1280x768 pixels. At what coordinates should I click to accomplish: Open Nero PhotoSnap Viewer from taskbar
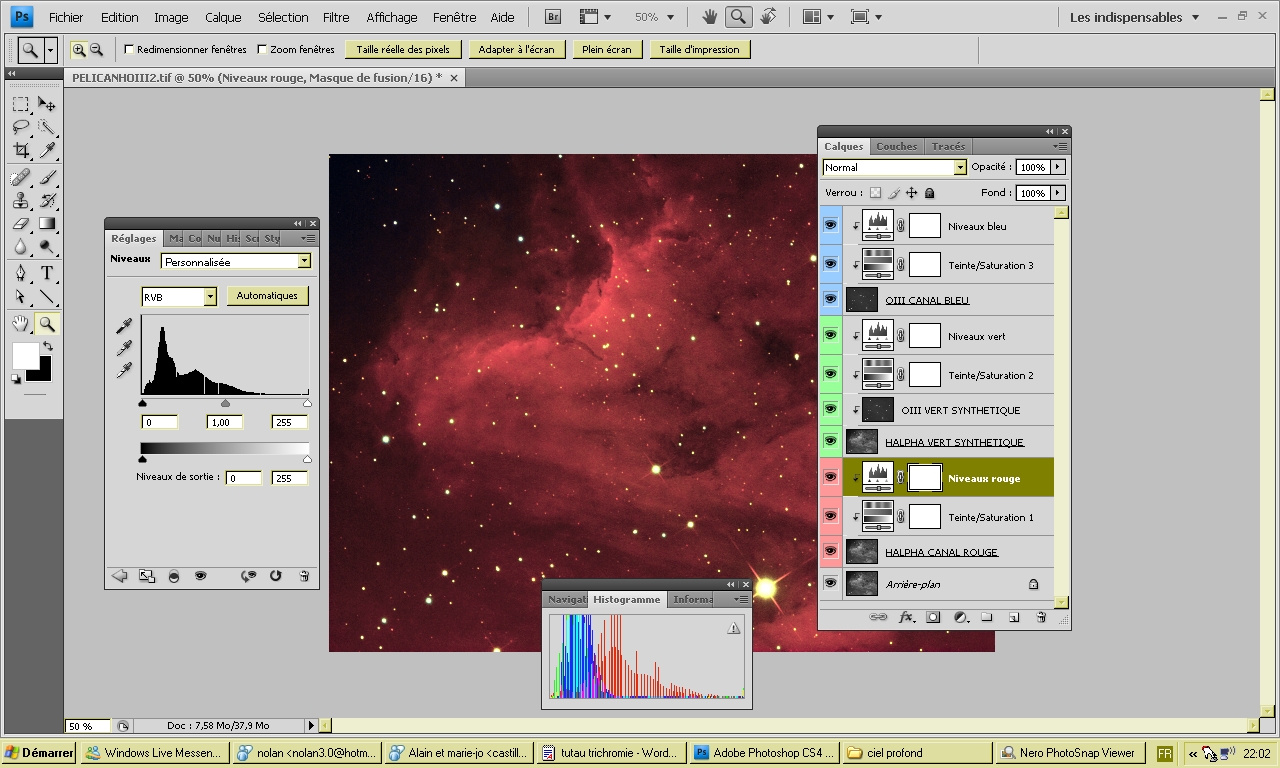click(1069, 753)
